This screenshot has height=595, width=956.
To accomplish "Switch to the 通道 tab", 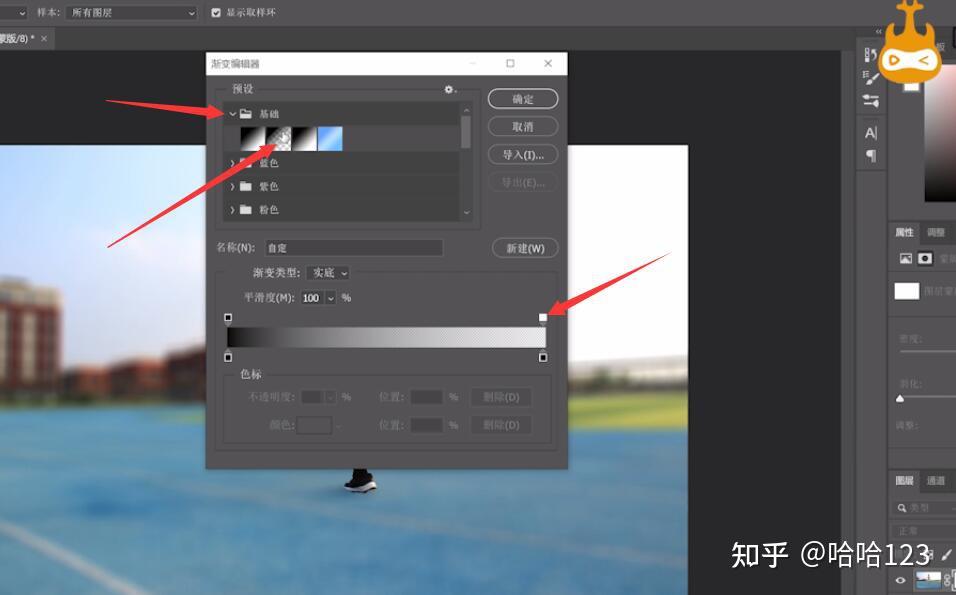I will click(x=935, y=480).
